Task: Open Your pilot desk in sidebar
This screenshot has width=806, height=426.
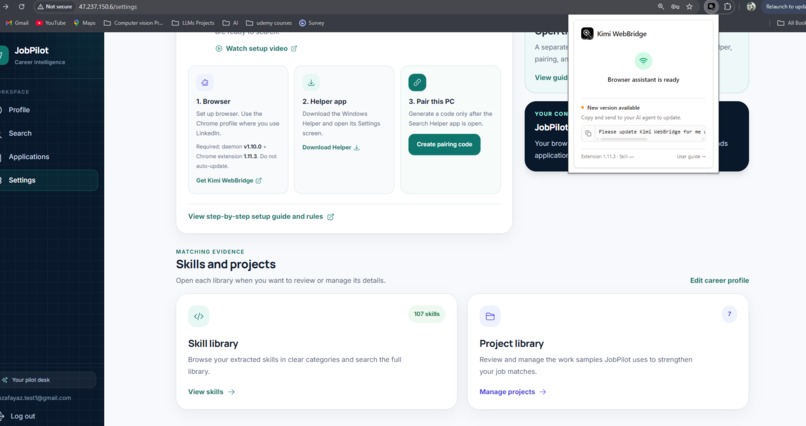Action: click(48, 380)
